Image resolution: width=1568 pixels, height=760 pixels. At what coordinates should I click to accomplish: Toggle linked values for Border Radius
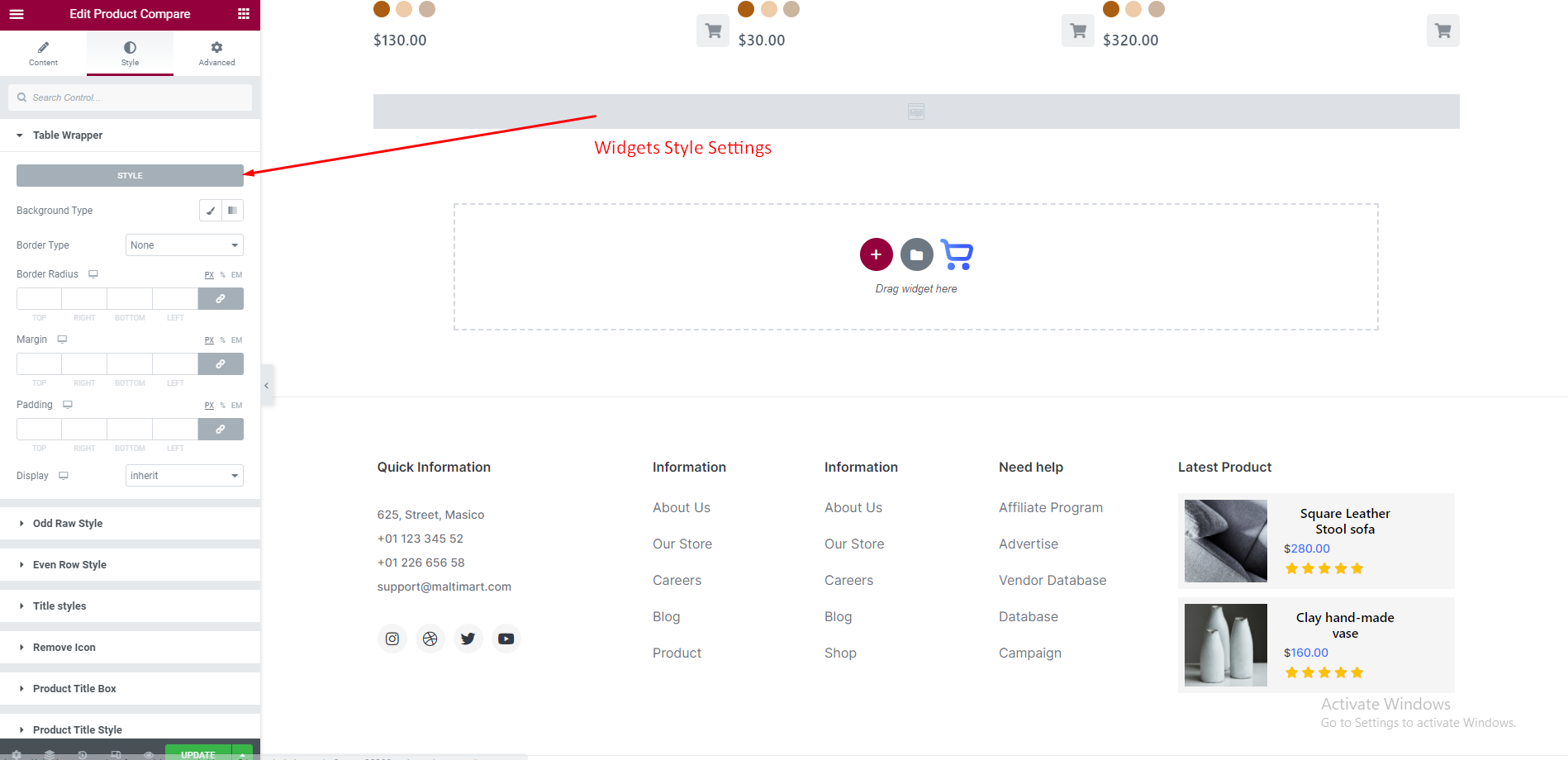click(221, 299)
